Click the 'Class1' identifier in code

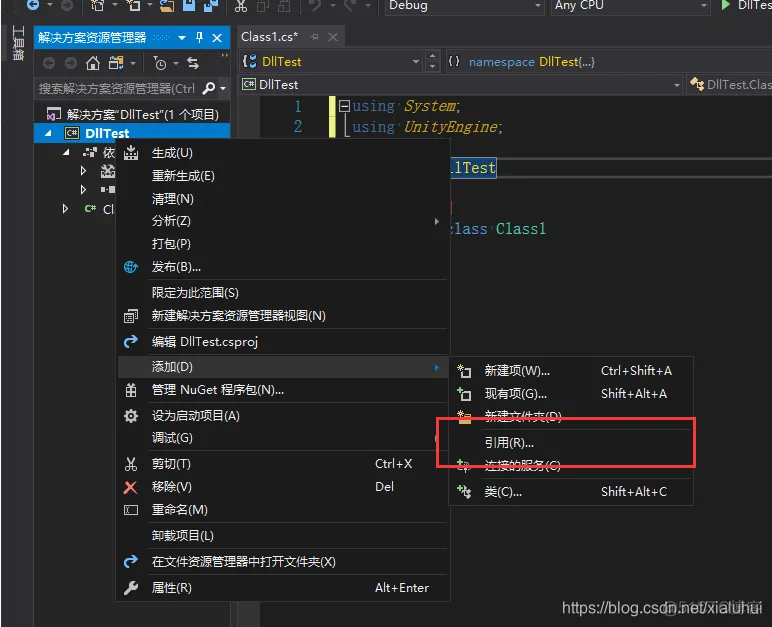tap(520, 229)
